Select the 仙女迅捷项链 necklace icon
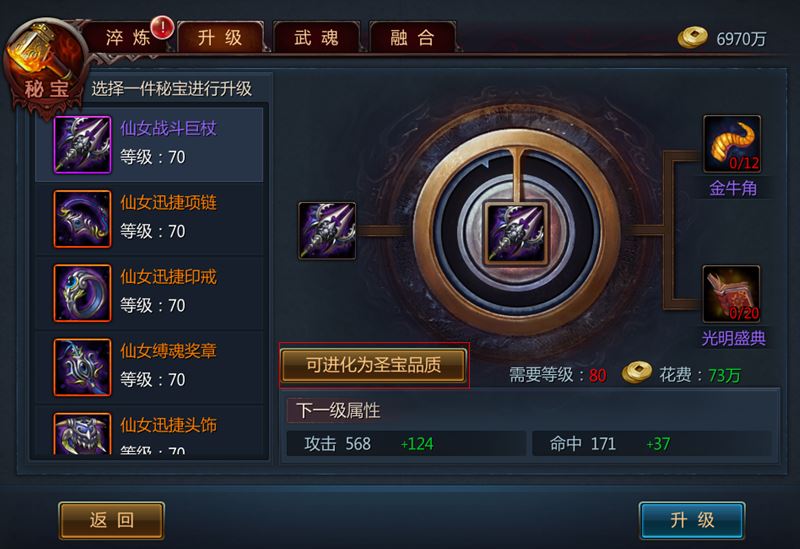The image size is (800, 549). [x=82, y=219]
